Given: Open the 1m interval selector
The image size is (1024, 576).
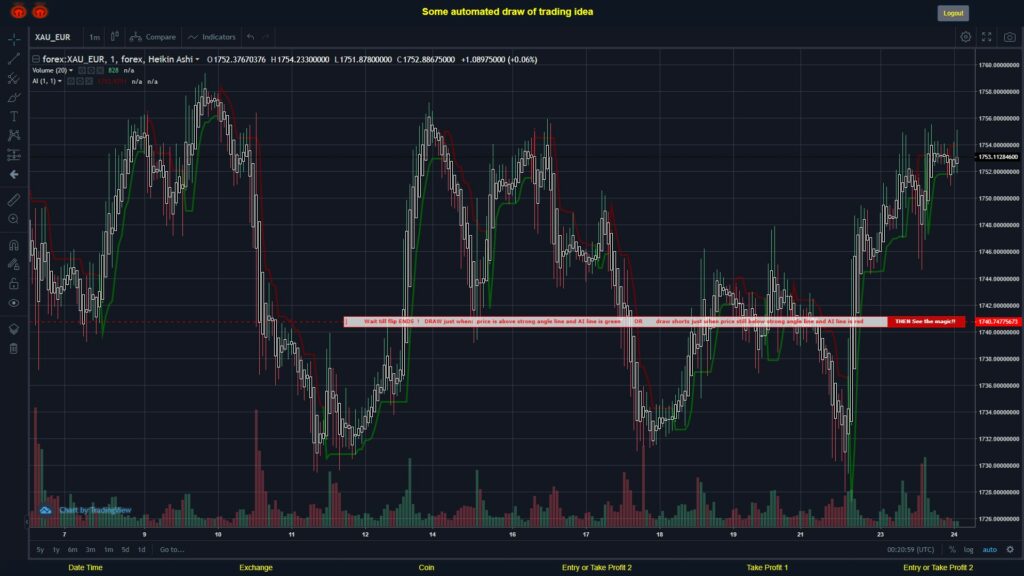Looking at the screenshot, I should (x=95, y=37).
